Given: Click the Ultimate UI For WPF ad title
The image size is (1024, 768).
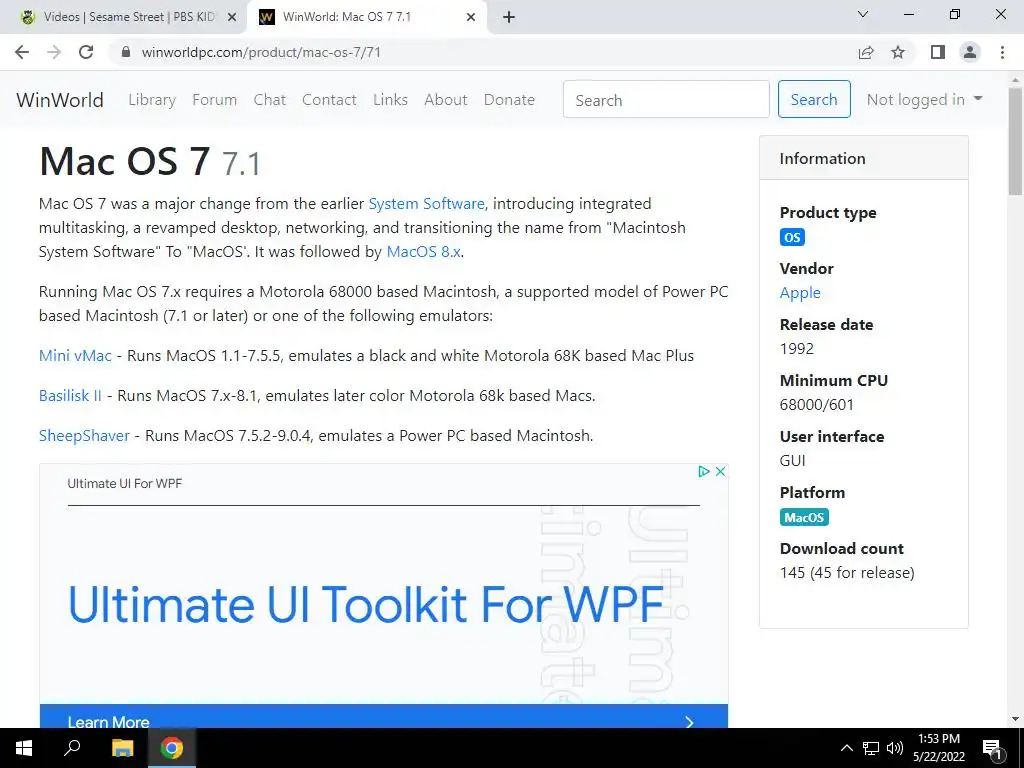Looking at the screenshot, I should pos(125,484).
